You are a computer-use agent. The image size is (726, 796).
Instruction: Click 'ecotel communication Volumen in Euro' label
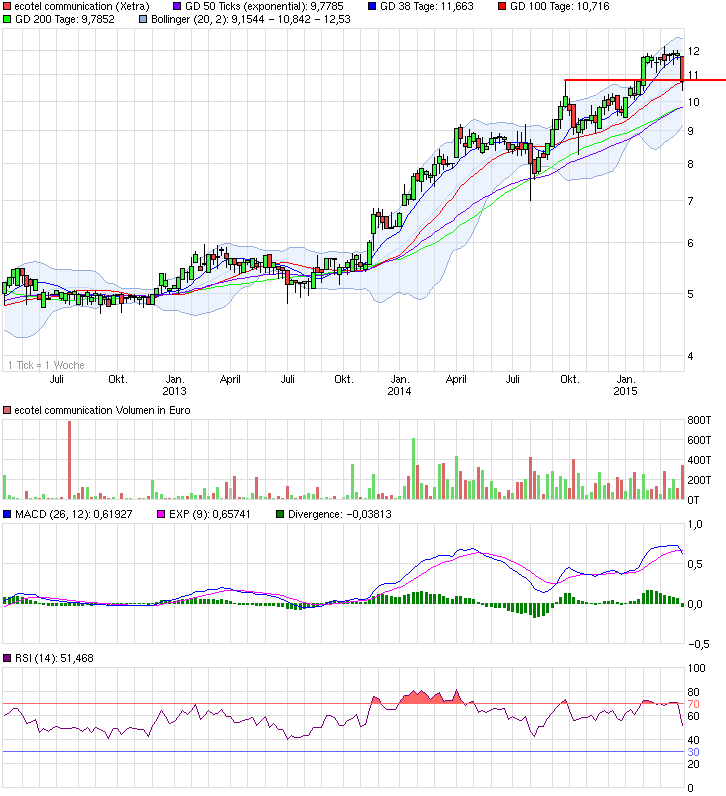point(102,410)
